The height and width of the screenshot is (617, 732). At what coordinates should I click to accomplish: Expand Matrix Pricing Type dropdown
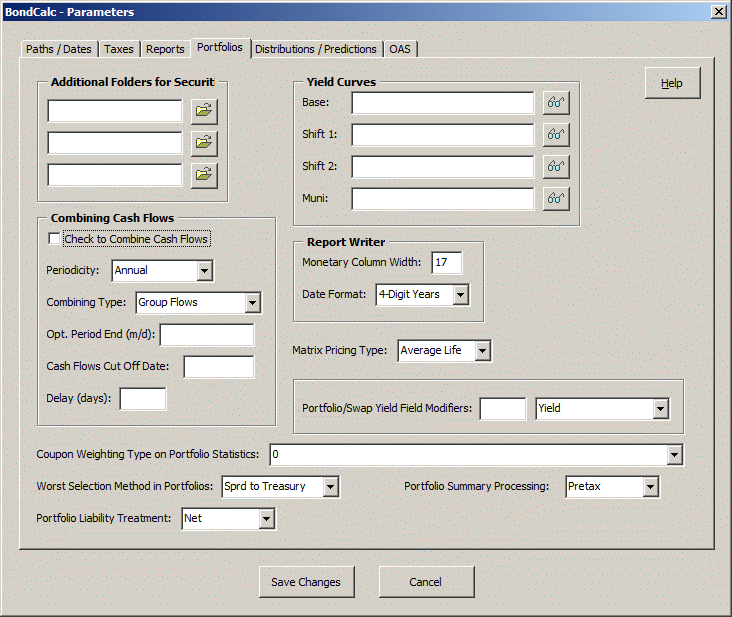click(x=482, y=351)
